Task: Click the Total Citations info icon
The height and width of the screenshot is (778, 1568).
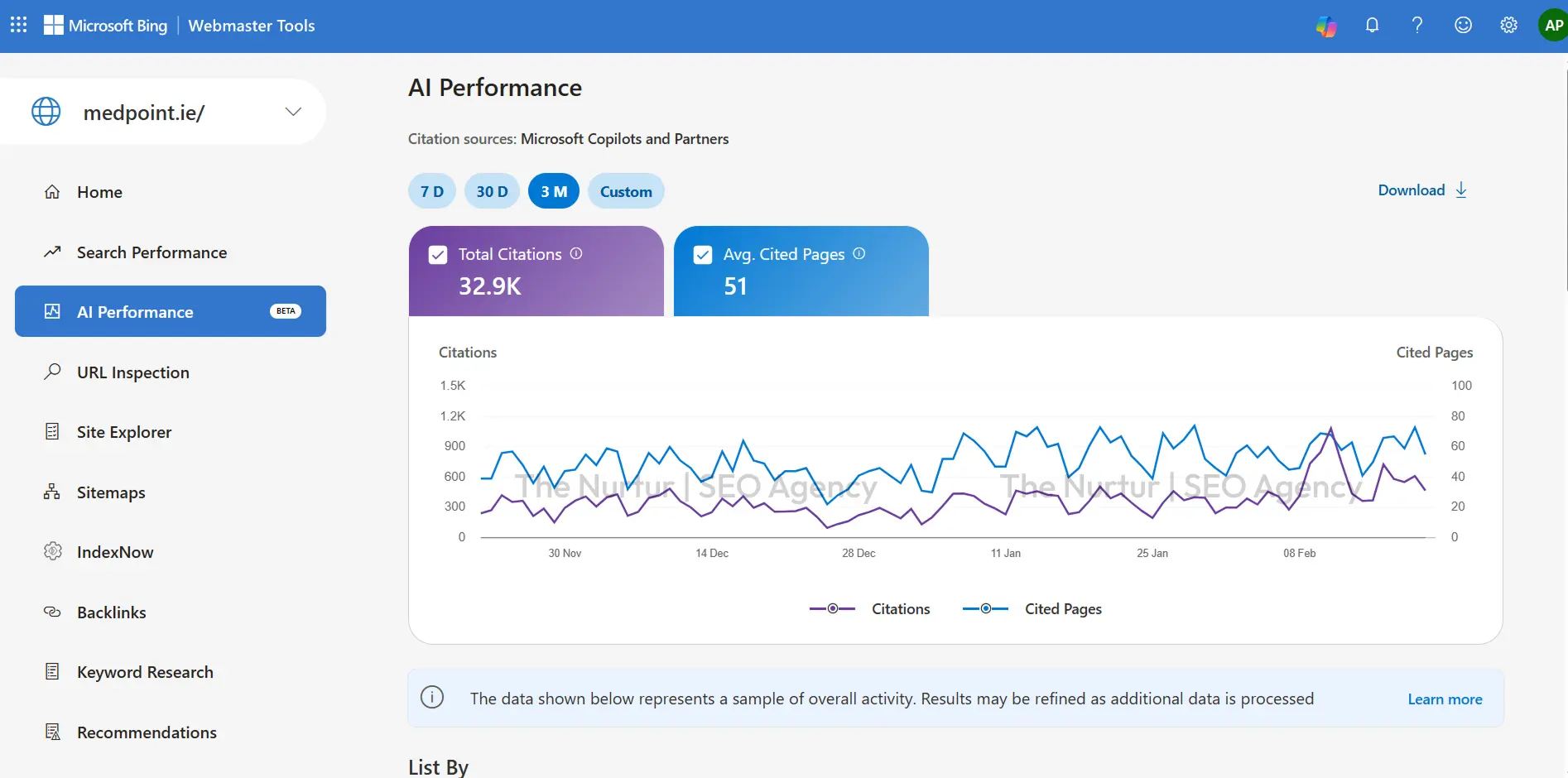Action: point(576,254)
